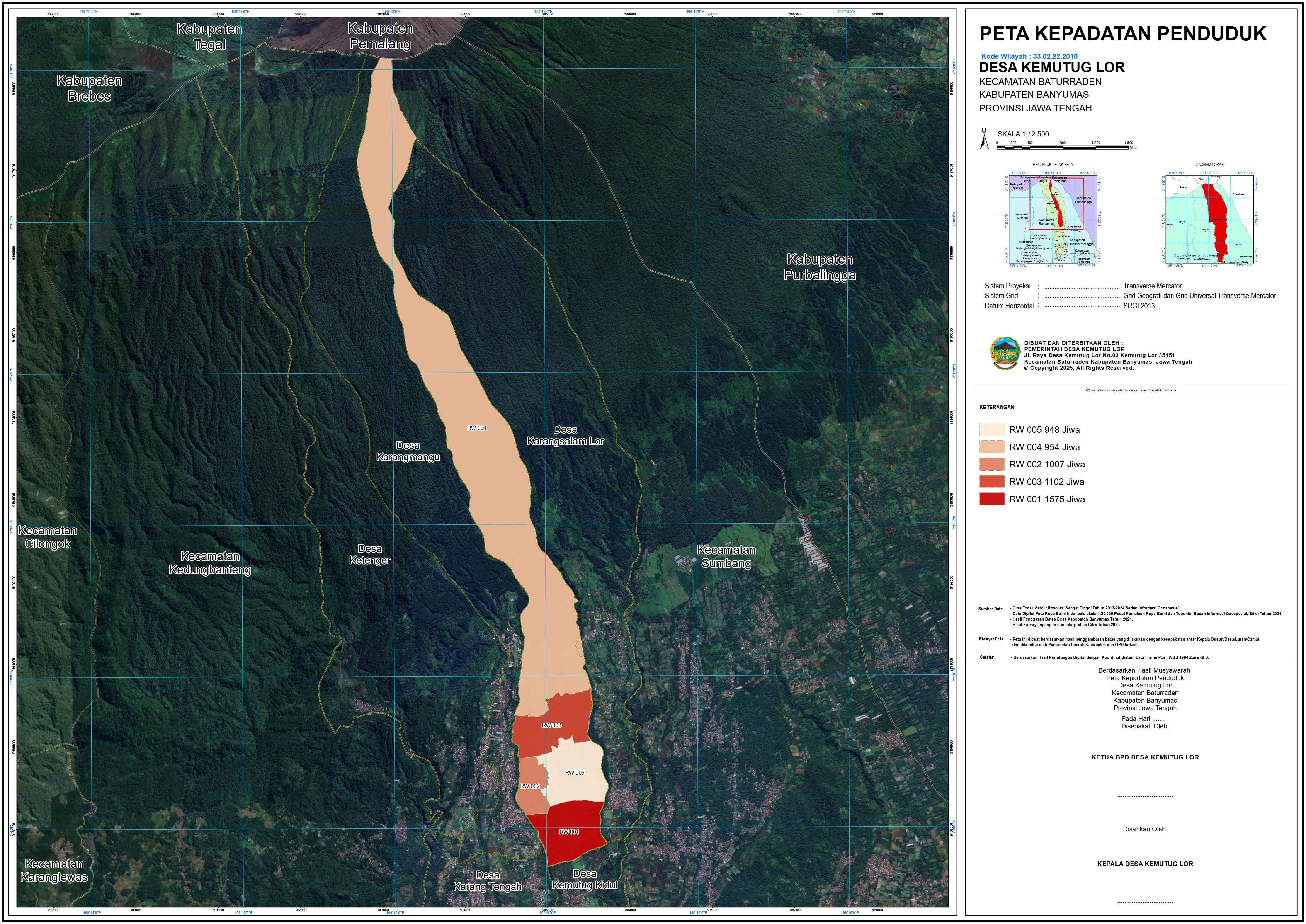Select the RW 001 1575 Jiwa legend swatch
The height and width of the screenshot is (924, 1306).
click(x=992, y=499)
